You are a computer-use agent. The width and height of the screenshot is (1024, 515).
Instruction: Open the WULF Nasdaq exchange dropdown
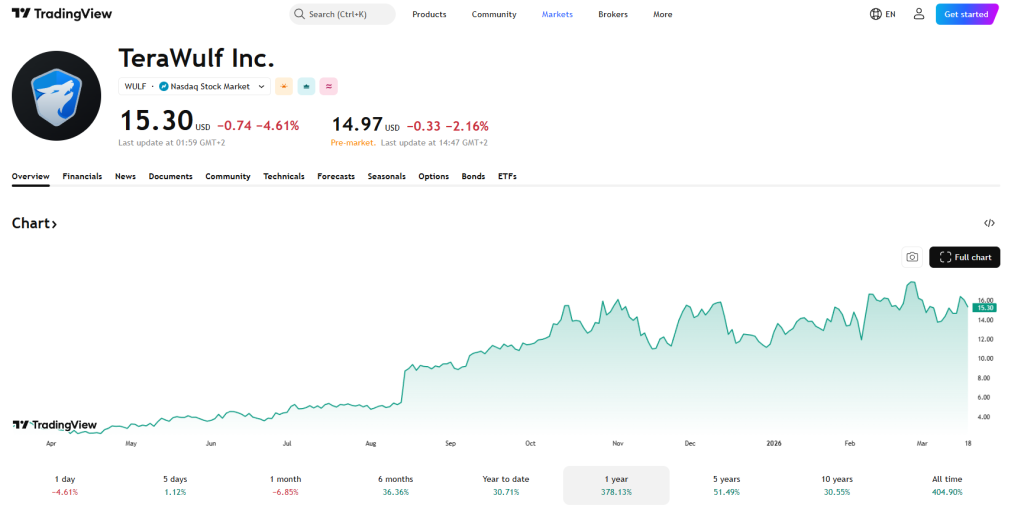(194, 87)
